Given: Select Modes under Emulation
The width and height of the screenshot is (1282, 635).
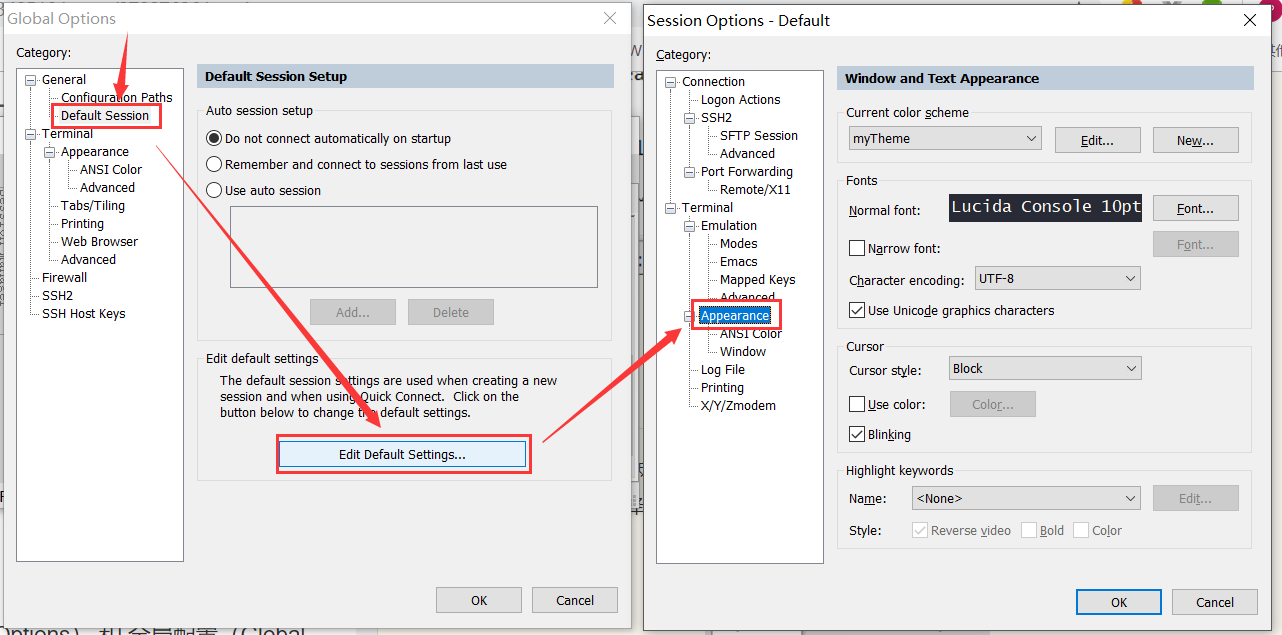Looking at the screenshot, I should point(738,244).
